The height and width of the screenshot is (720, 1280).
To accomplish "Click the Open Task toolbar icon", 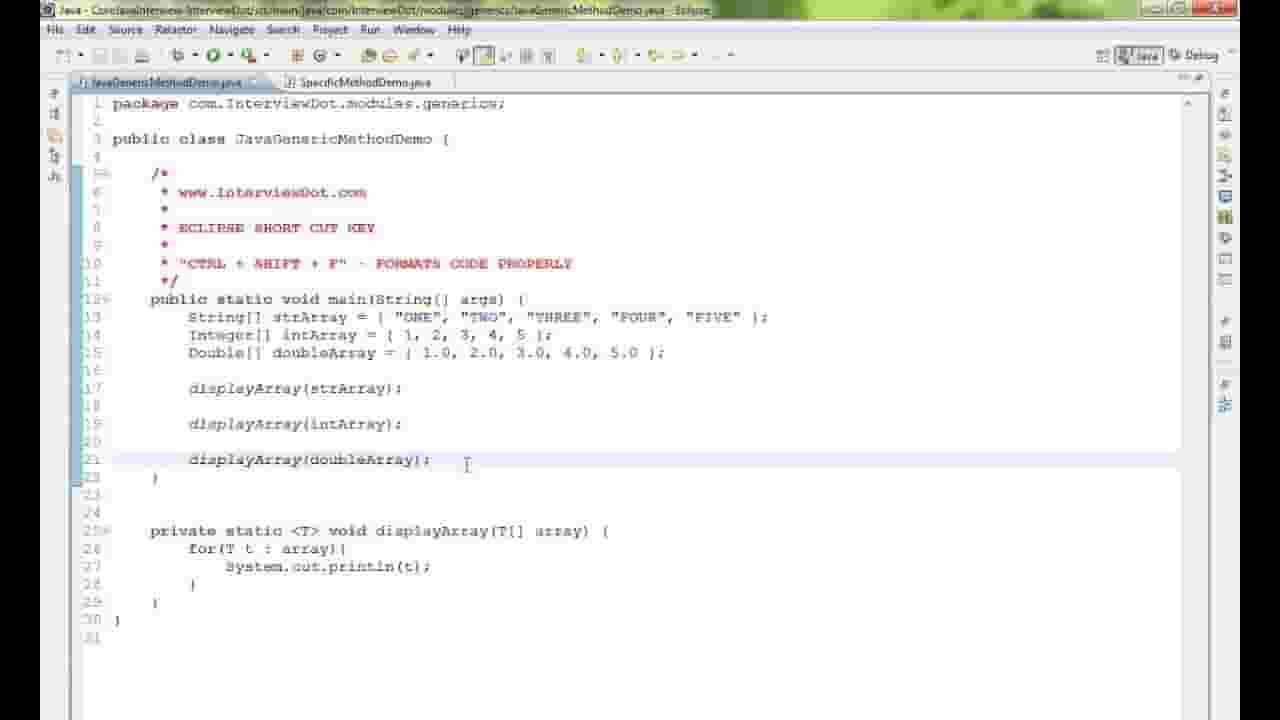I will 390,56.
